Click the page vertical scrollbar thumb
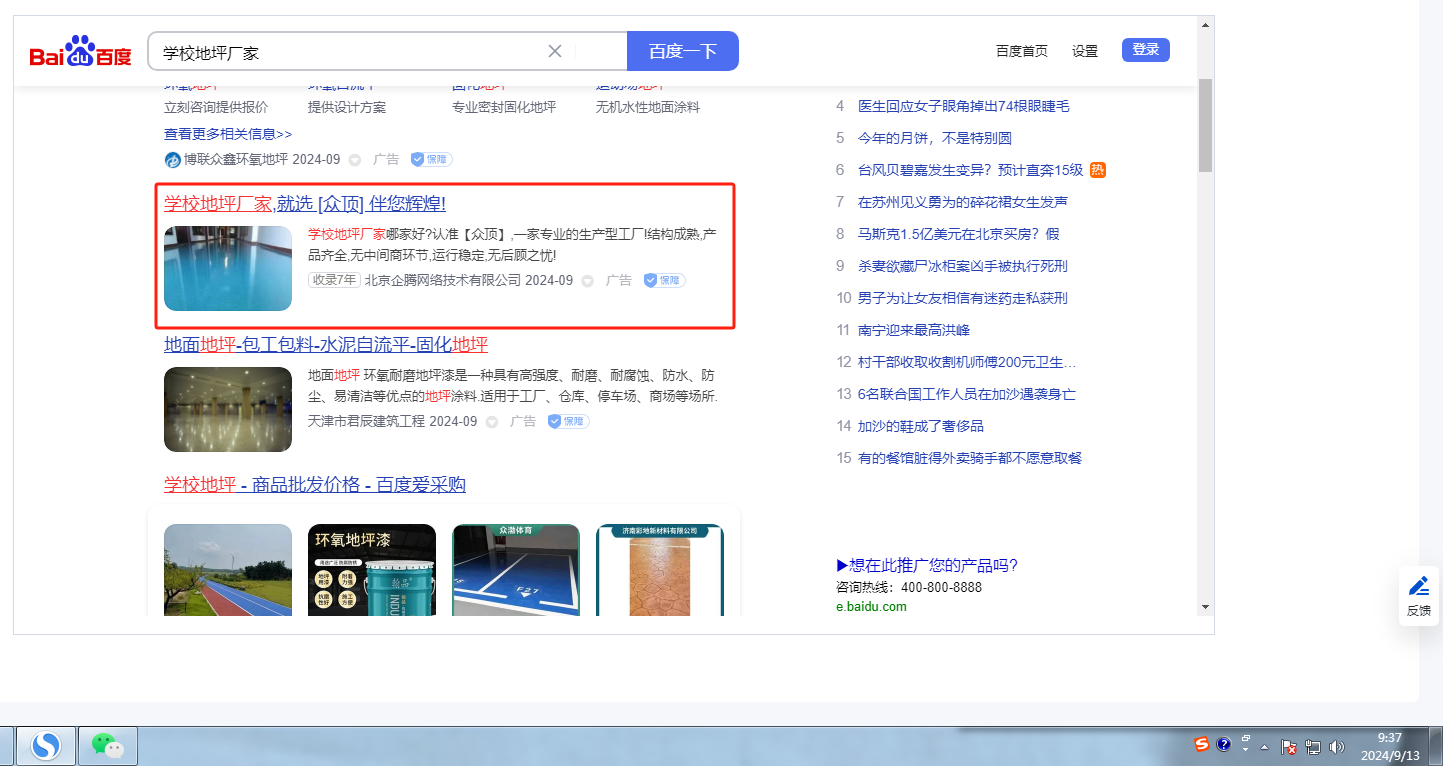 (x=1205, y=124)
